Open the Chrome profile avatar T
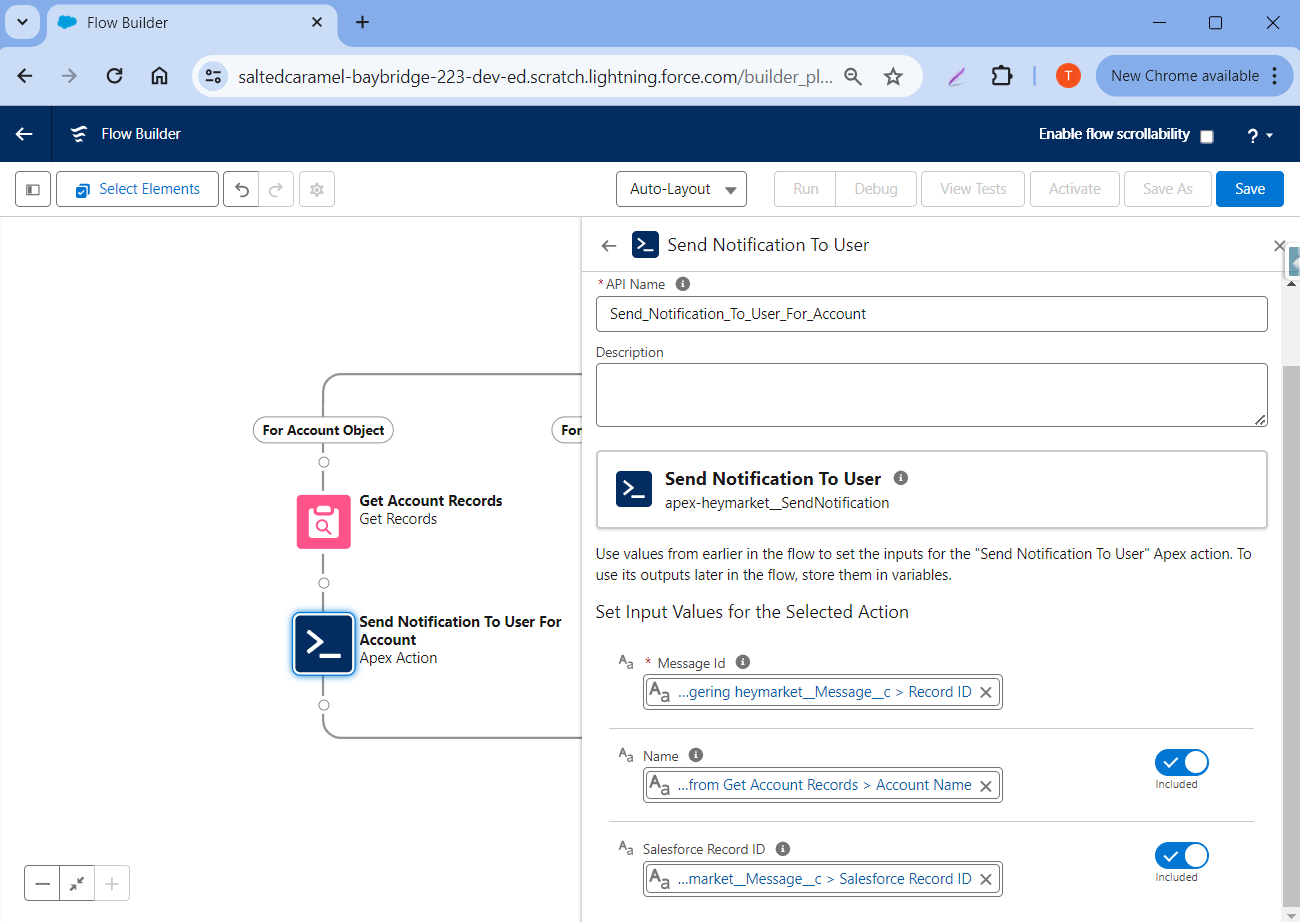The width and height of the screenshot is (1300, 922). click(x=1068, y=76)
